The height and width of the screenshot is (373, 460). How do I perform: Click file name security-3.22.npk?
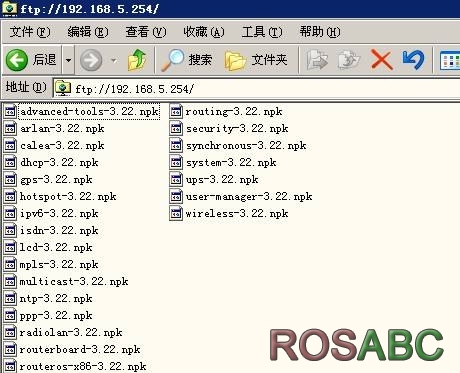click(x=237, y=128)
